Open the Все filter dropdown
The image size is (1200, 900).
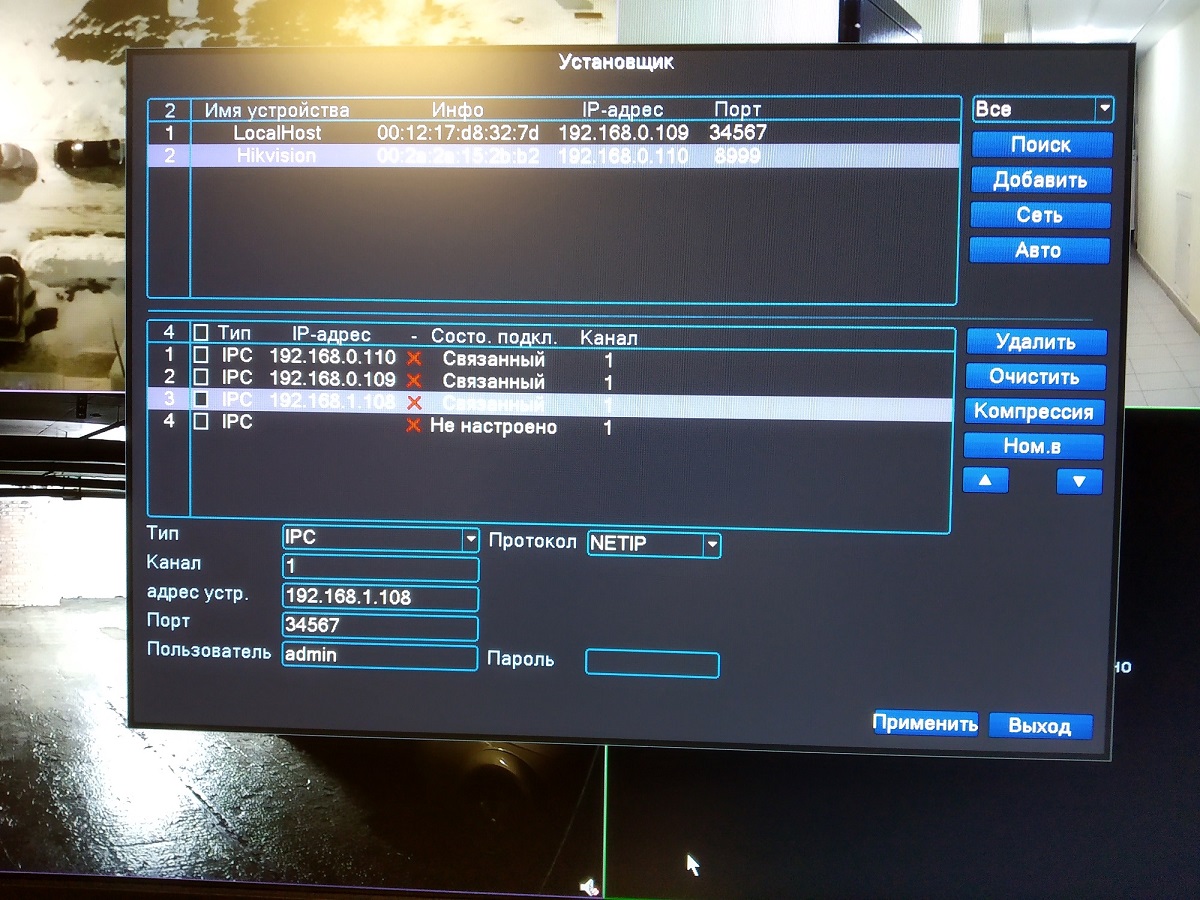click(x=1104, y=109)
